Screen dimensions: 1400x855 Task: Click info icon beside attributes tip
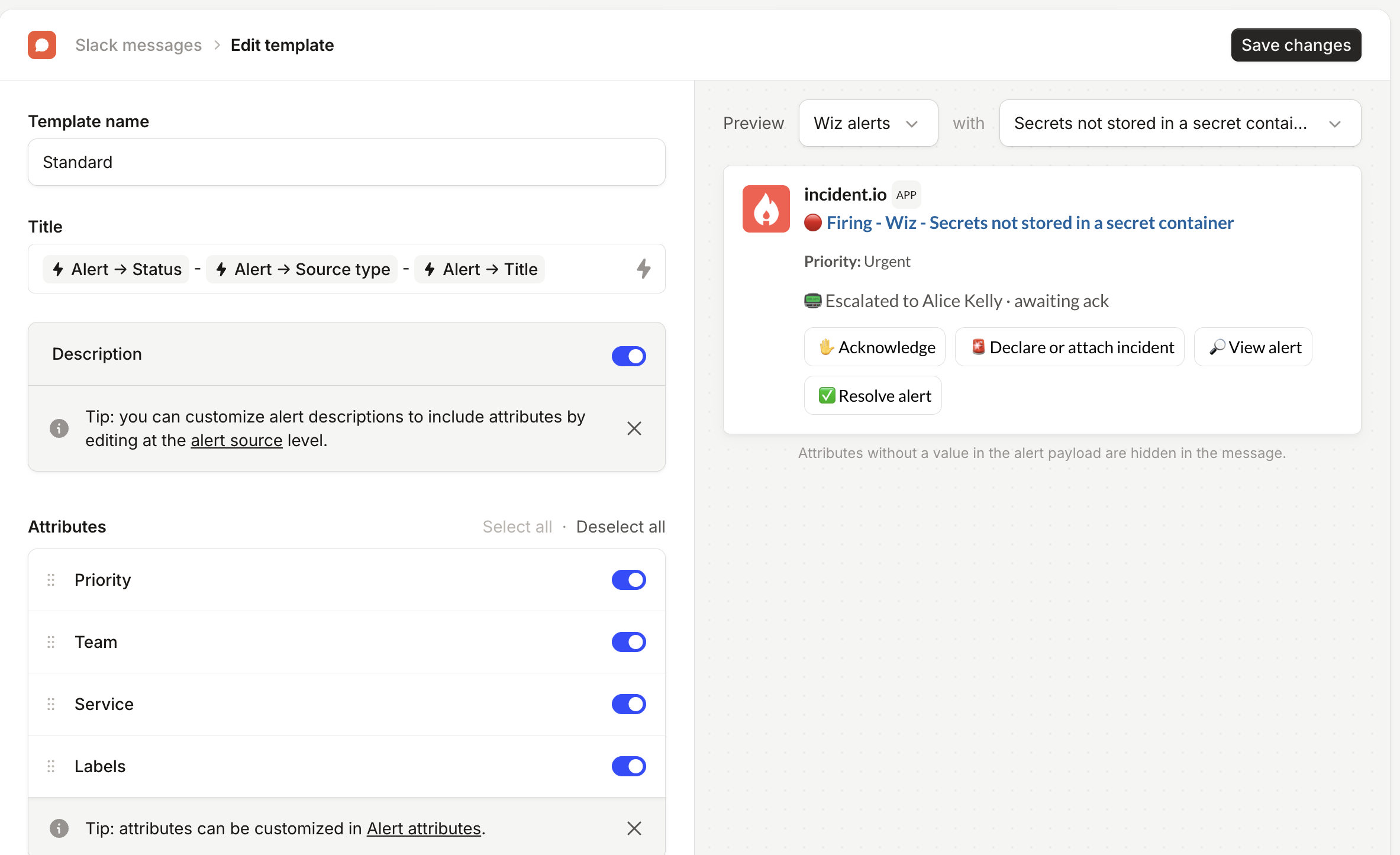(x=59, y=828)
